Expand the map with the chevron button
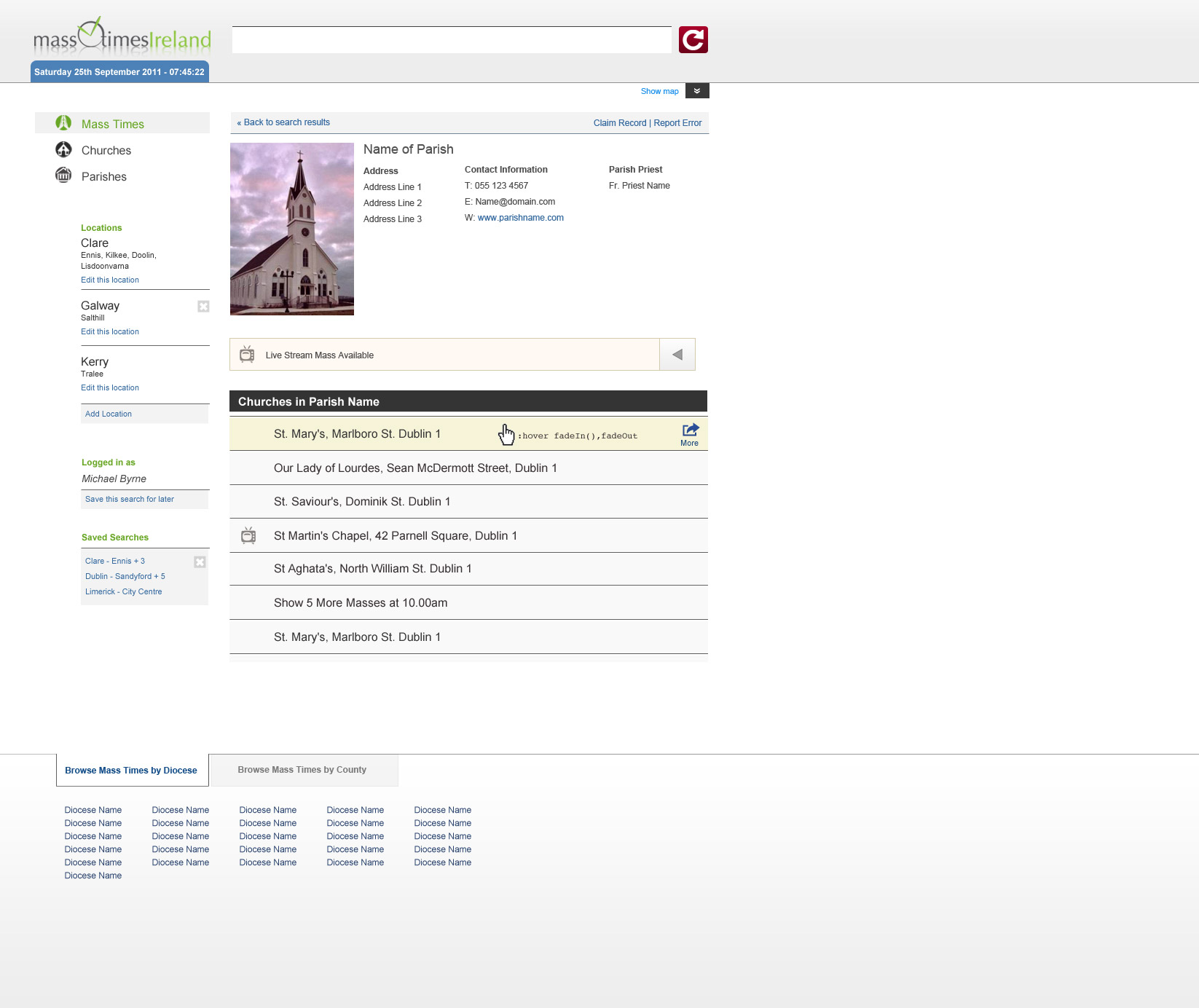The image size is (1199, 1008). pyautogui.click(x=697, y=91)
